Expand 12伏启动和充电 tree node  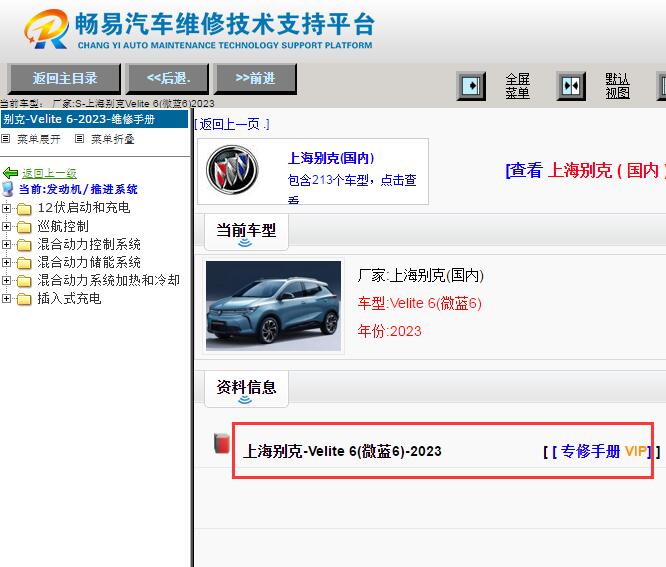click(x=6, y=208)
